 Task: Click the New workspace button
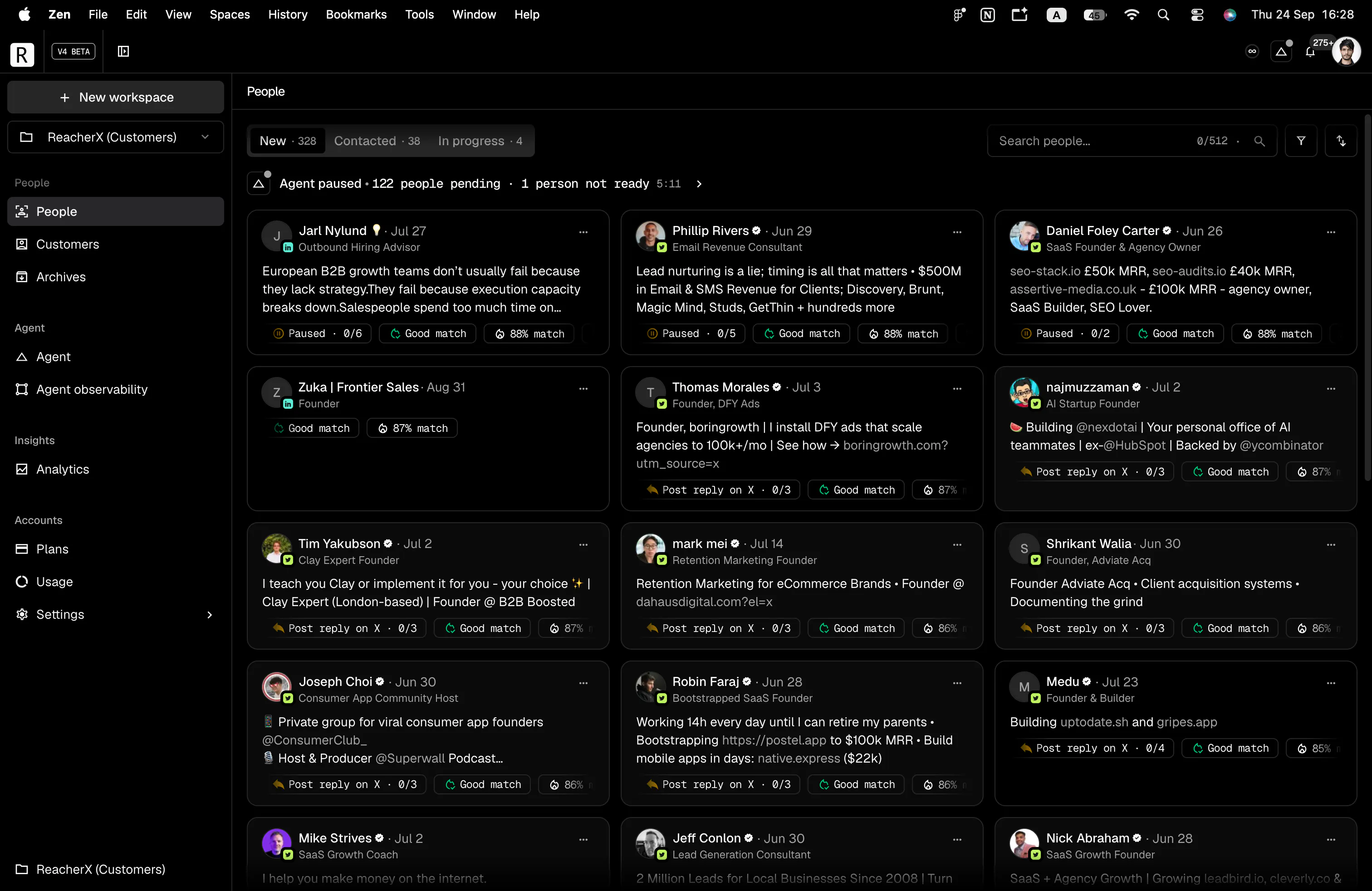[115, 97]
